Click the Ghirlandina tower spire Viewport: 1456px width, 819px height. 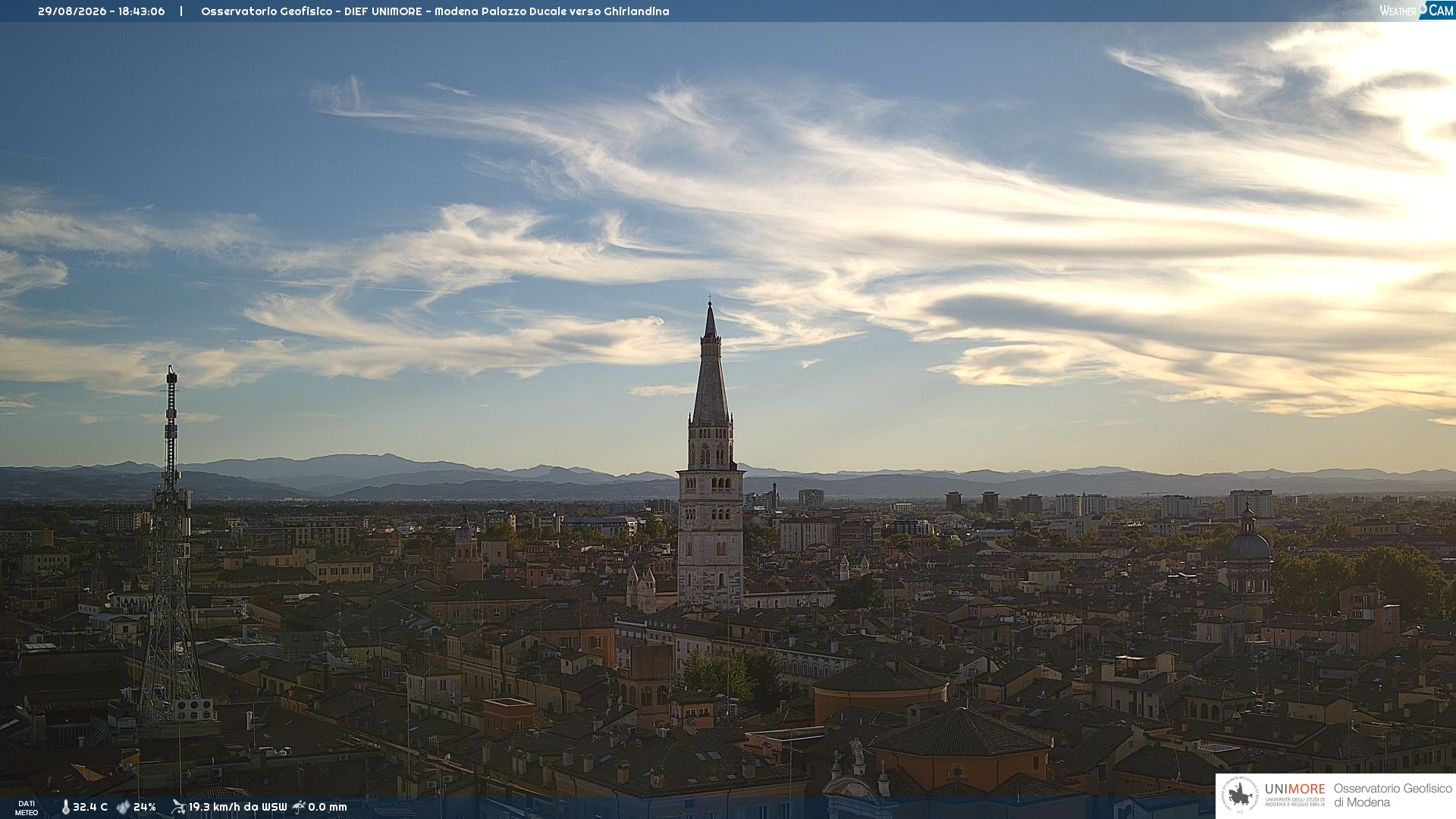(x=711, y=362)
